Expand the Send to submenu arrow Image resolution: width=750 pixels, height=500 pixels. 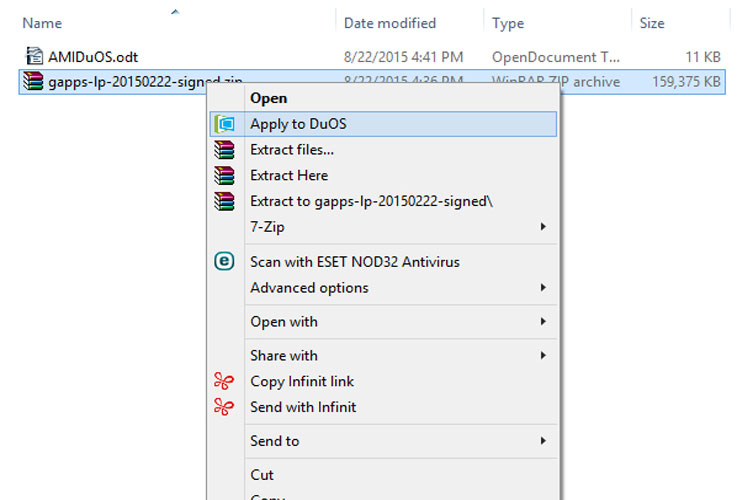[543, 441]
